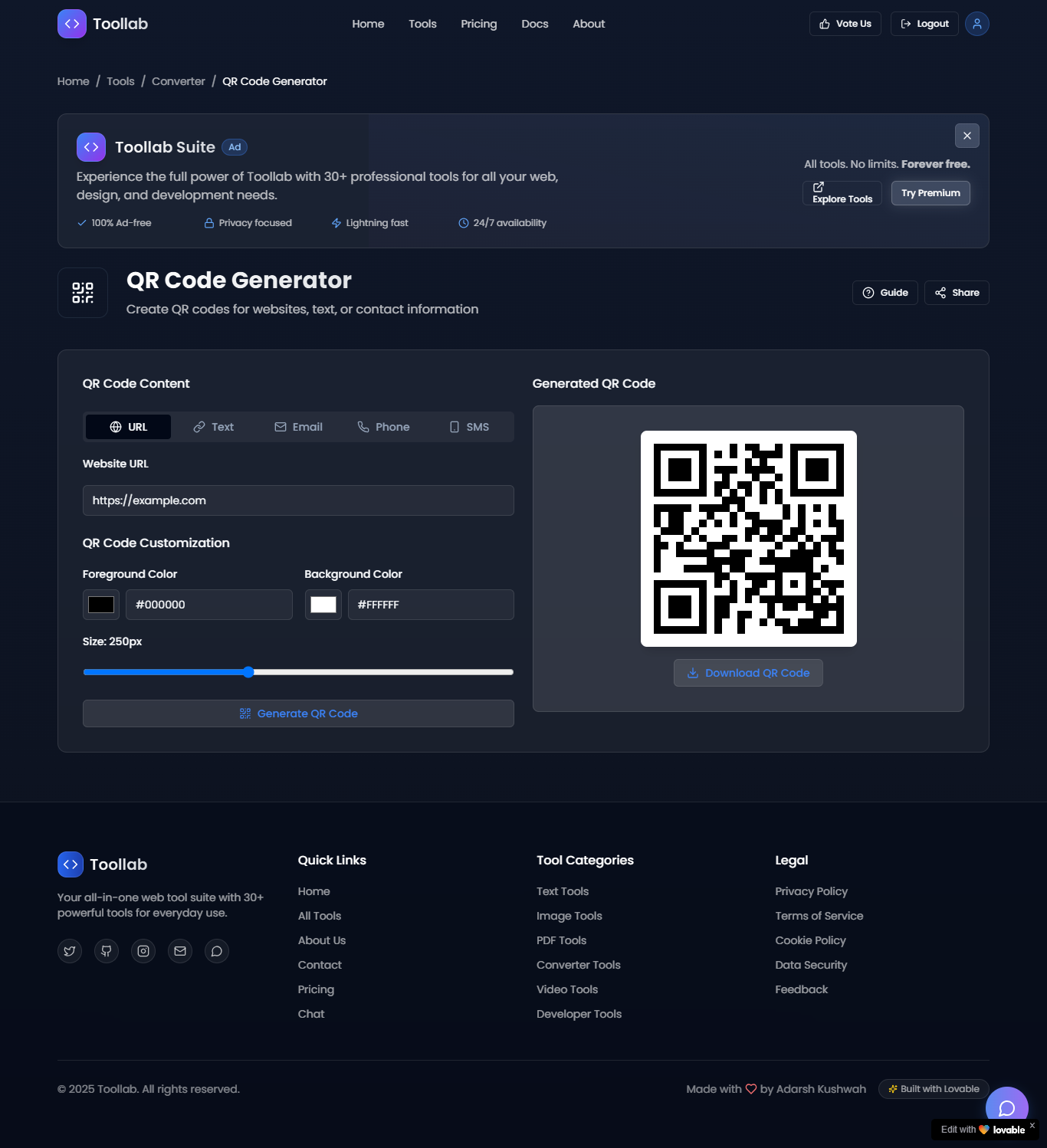
Task: Open PDF Tools category link
Action: pos(561,940)
